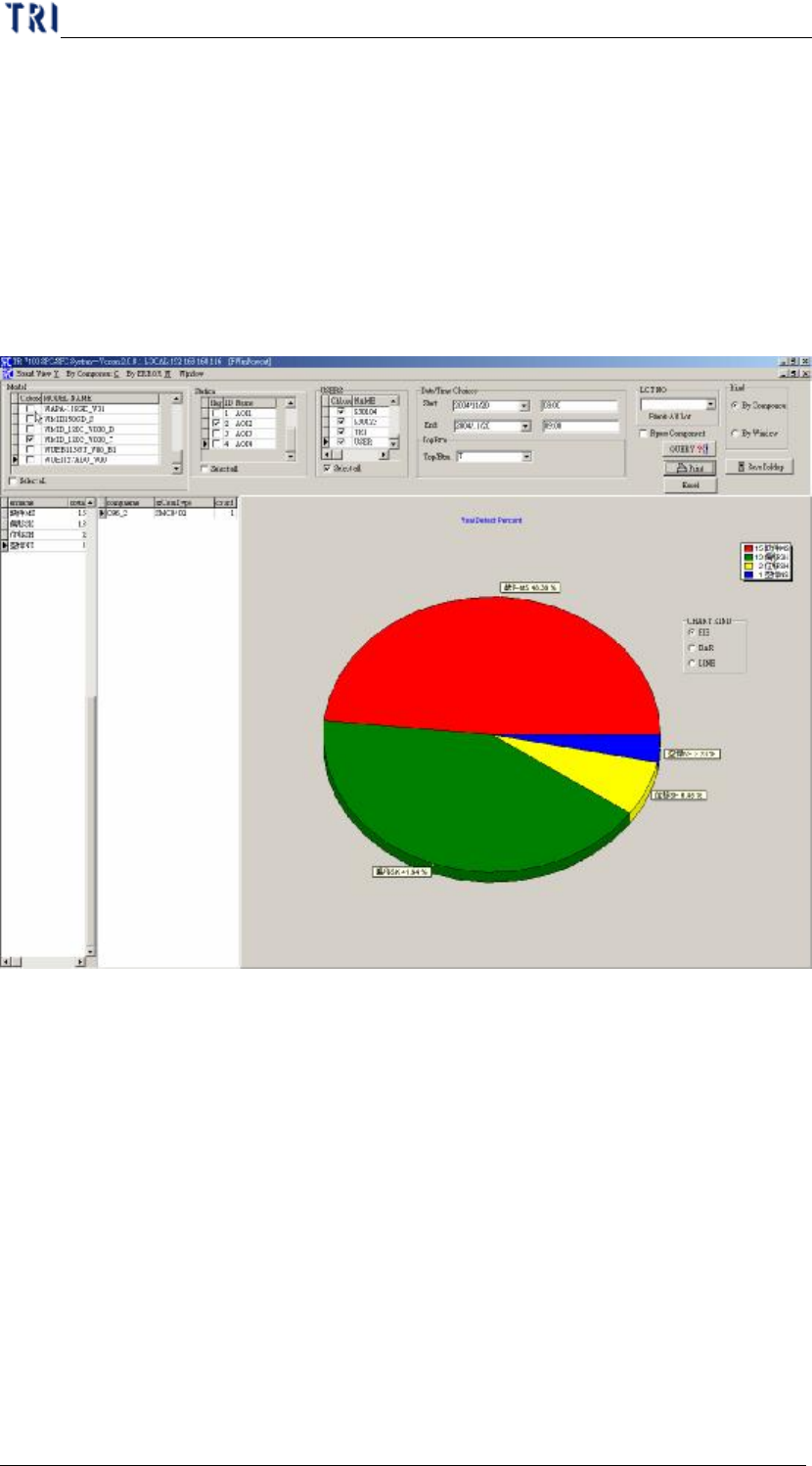Open the Window menu
This screenshot has height=1466, width=812.
(x=192, y=374)
